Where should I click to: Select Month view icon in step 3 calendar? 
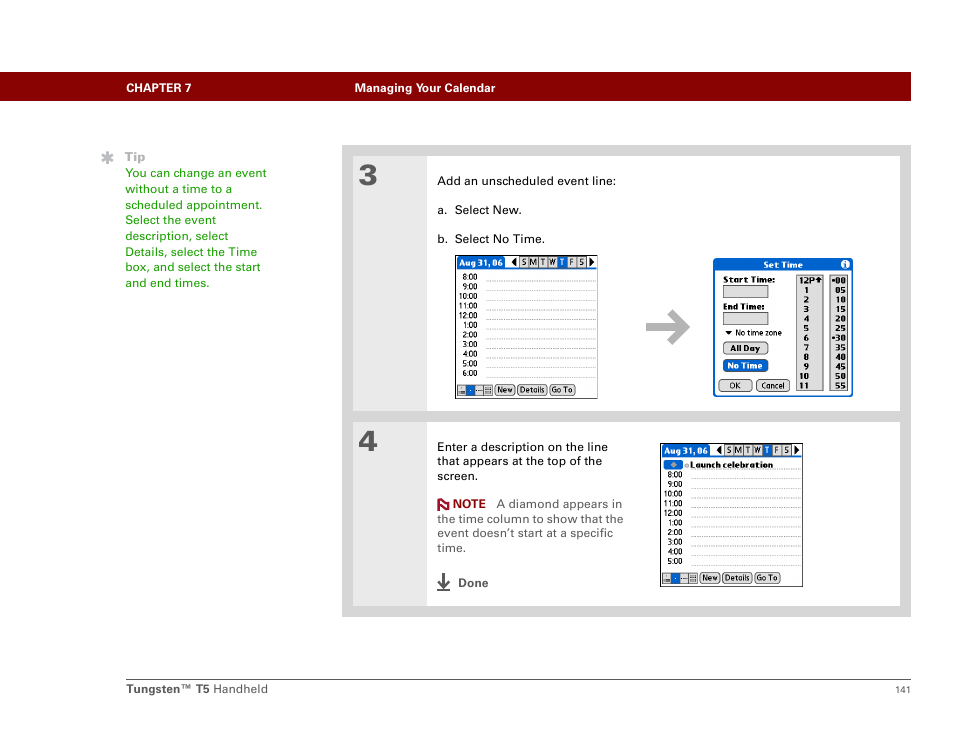point(487,390)
